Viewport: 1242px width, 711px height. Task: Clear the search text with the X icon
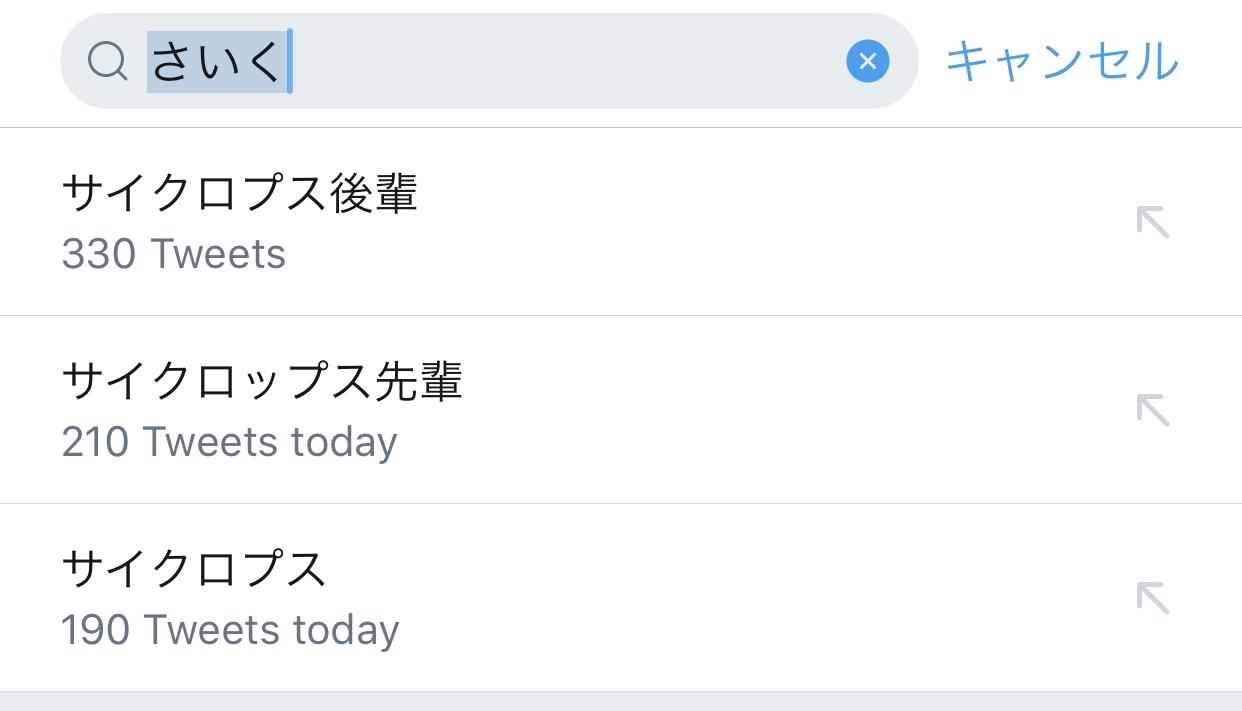(867, 62)
